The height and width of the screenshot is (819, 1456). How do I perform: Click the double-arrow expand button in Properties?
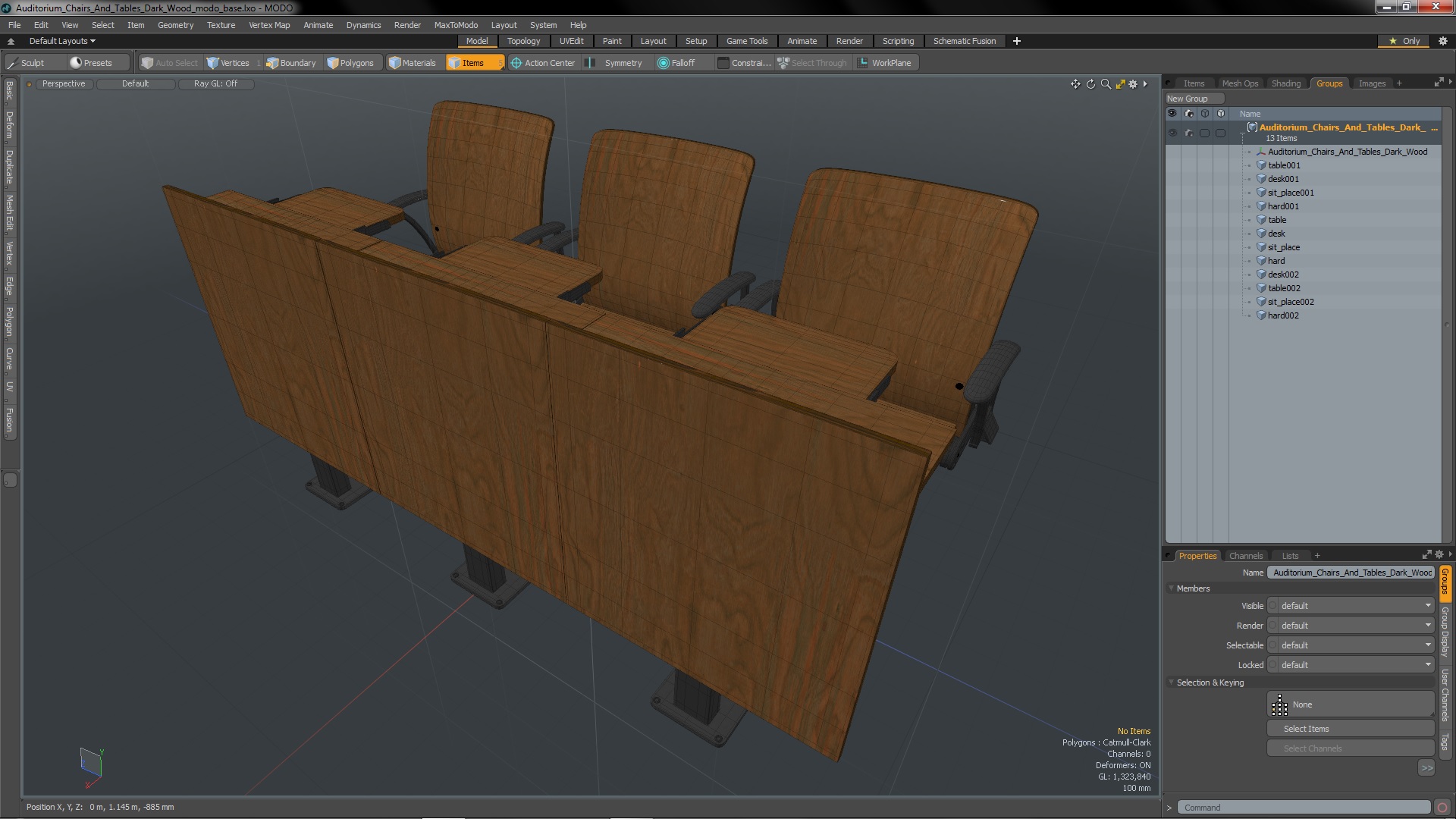coord(1426,768)
